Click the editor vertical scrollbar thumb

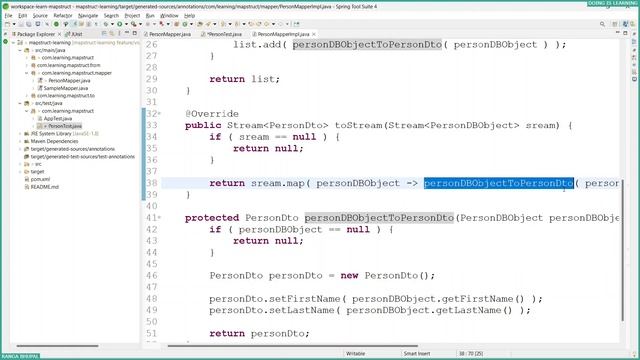(622, 250)
